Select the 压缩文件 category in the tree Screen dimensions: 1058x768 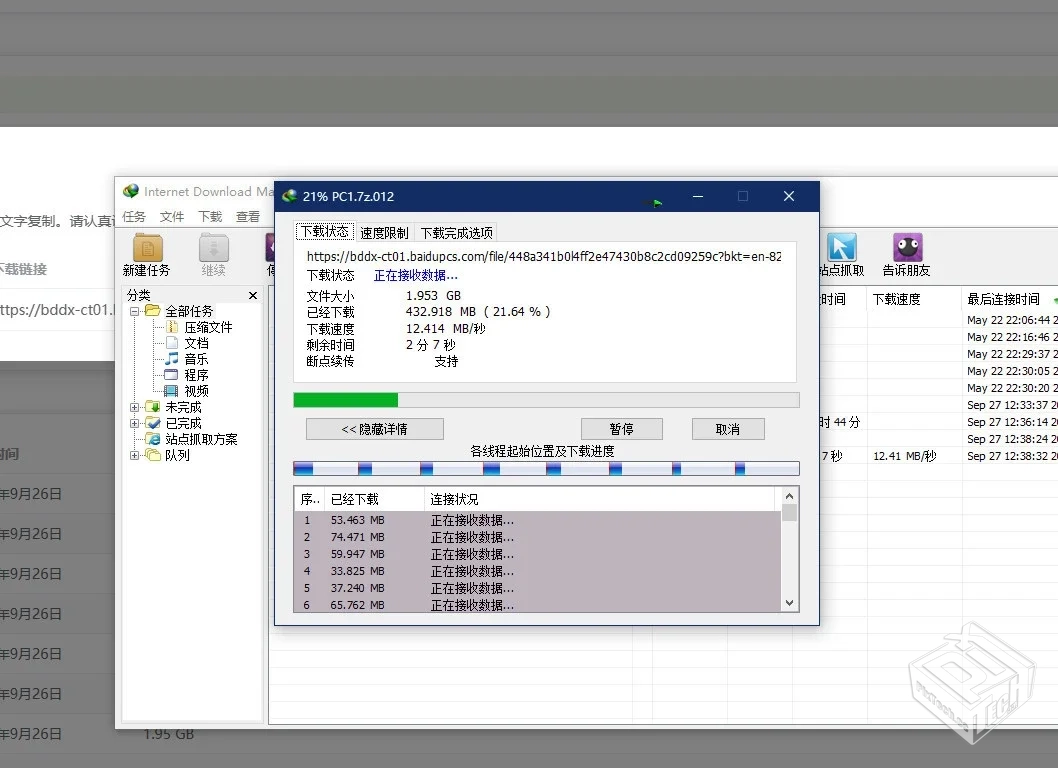207,327
